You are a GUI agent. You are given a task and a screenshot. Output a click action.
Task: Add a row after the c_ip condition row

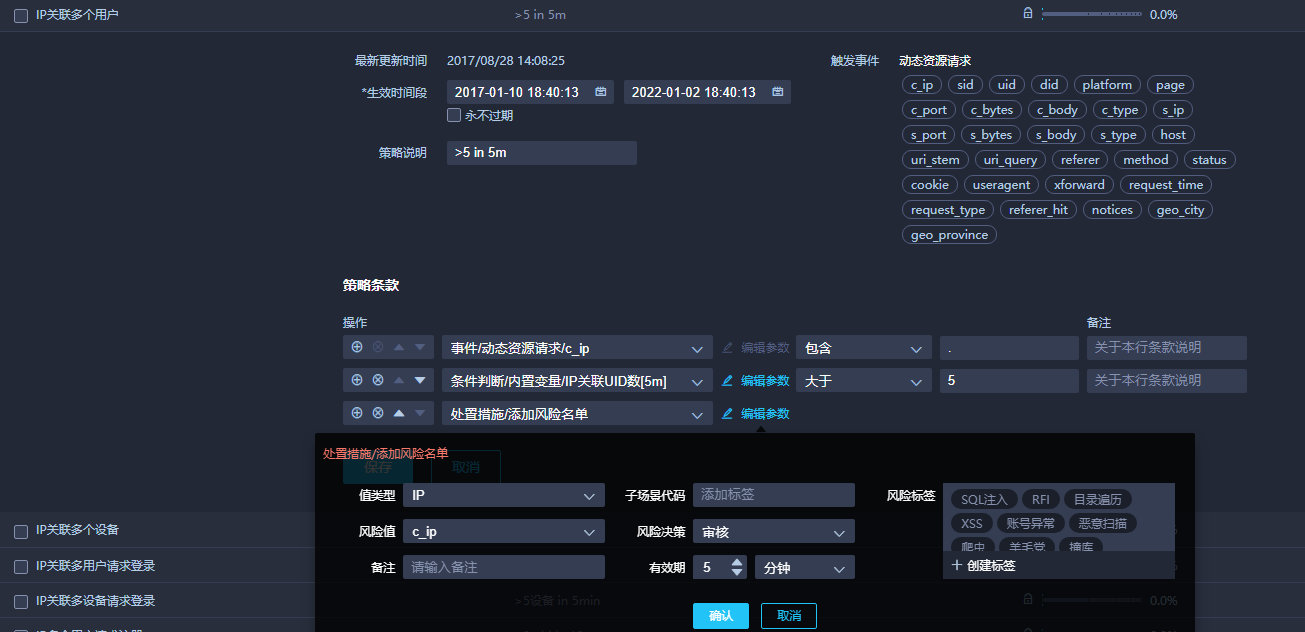pos(357,347)
